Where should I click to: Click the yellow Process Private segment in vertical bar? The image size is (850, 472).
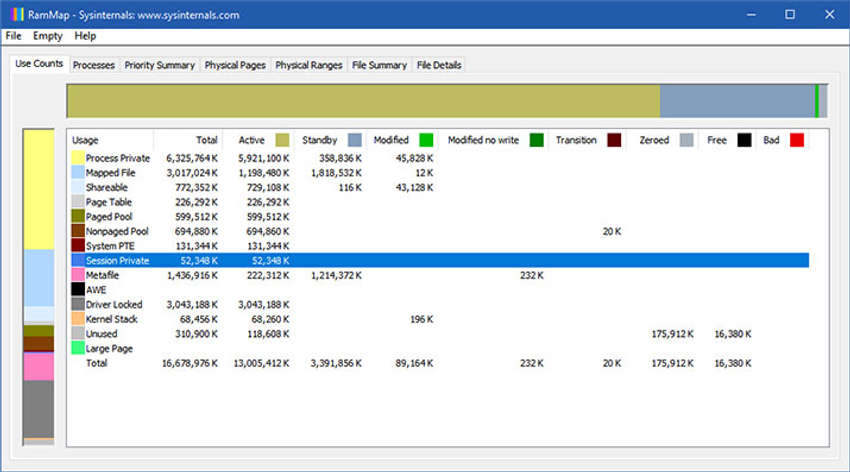tap(38, 190)
